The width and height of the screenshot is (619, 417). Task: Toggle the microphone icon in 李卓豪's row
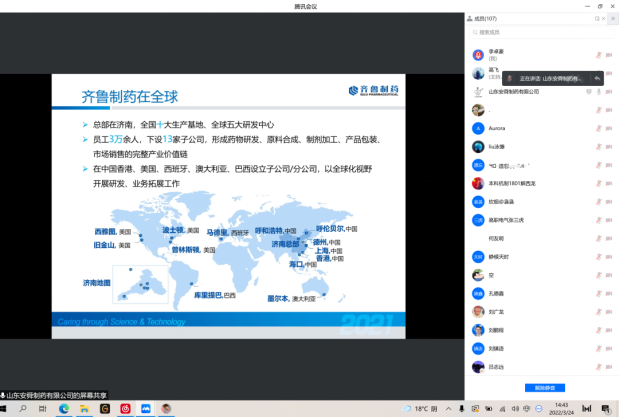click(598, 55)
